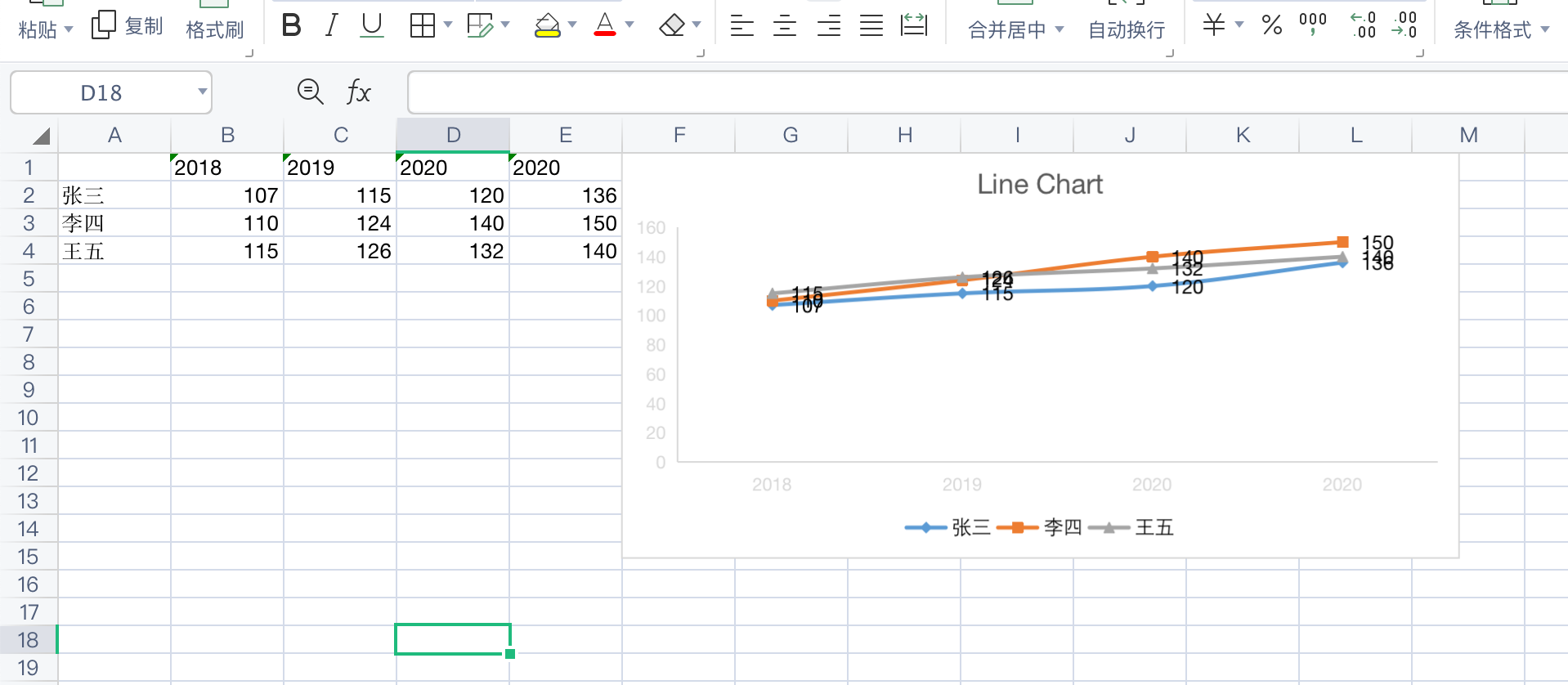The width and height of the screenshot is (1568, 685).
Task: Toggle auto wrap text (自动换行)
Action: [x=1127, y=29]
